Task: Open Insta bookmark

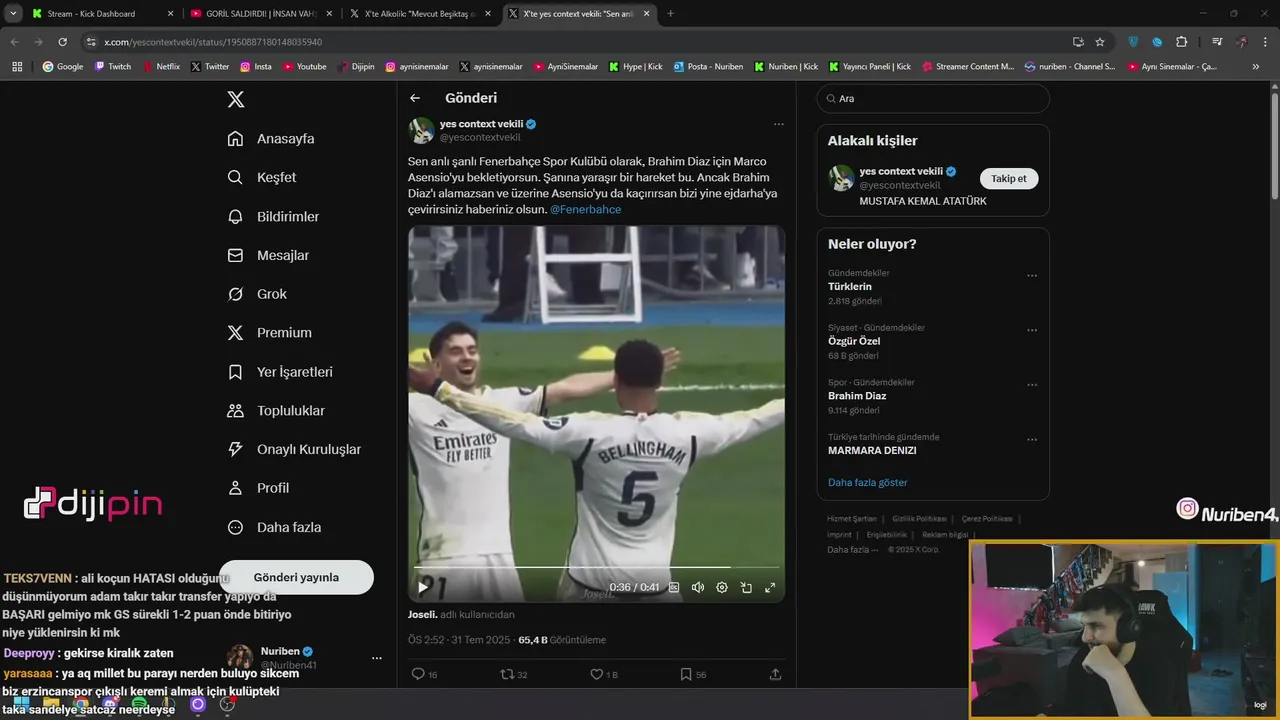Action: click(x=256, y=66)
